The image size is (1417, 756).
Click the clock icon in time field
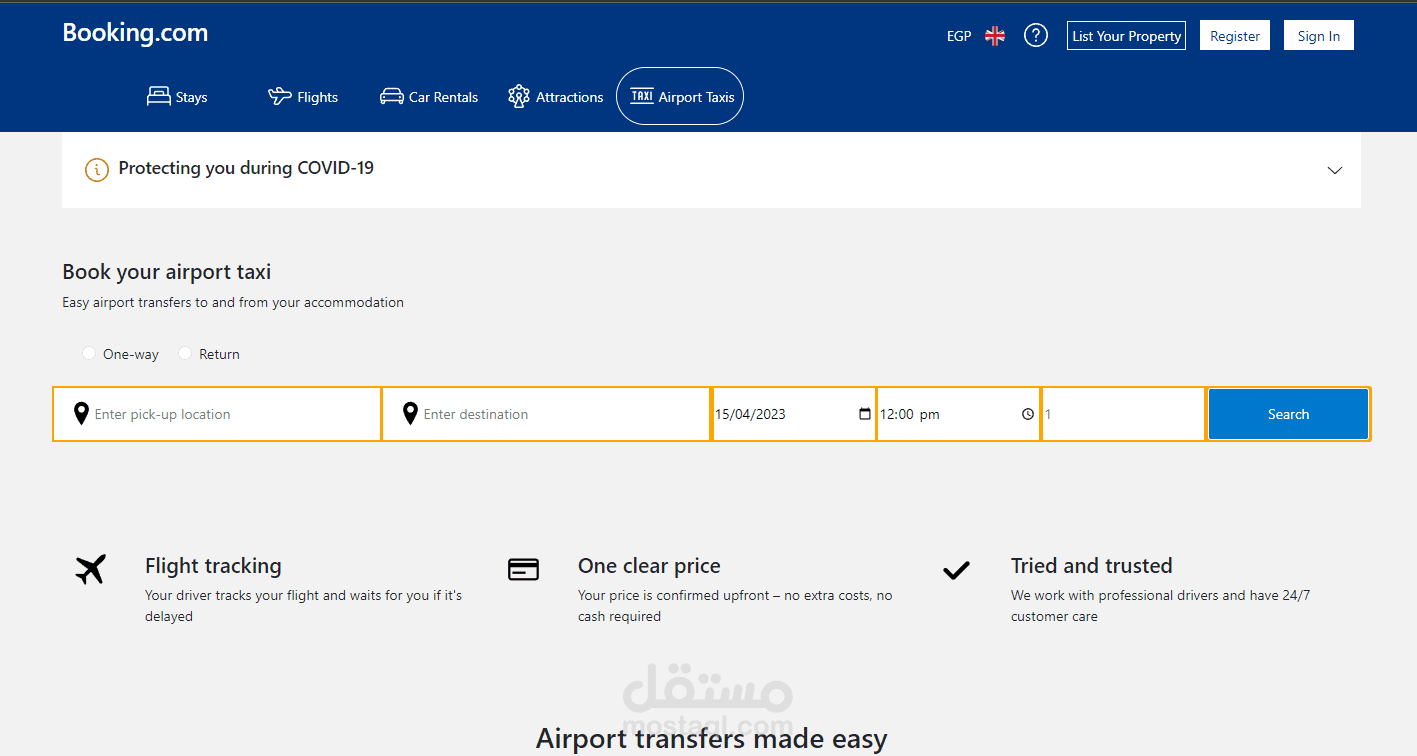(1027, 413)
